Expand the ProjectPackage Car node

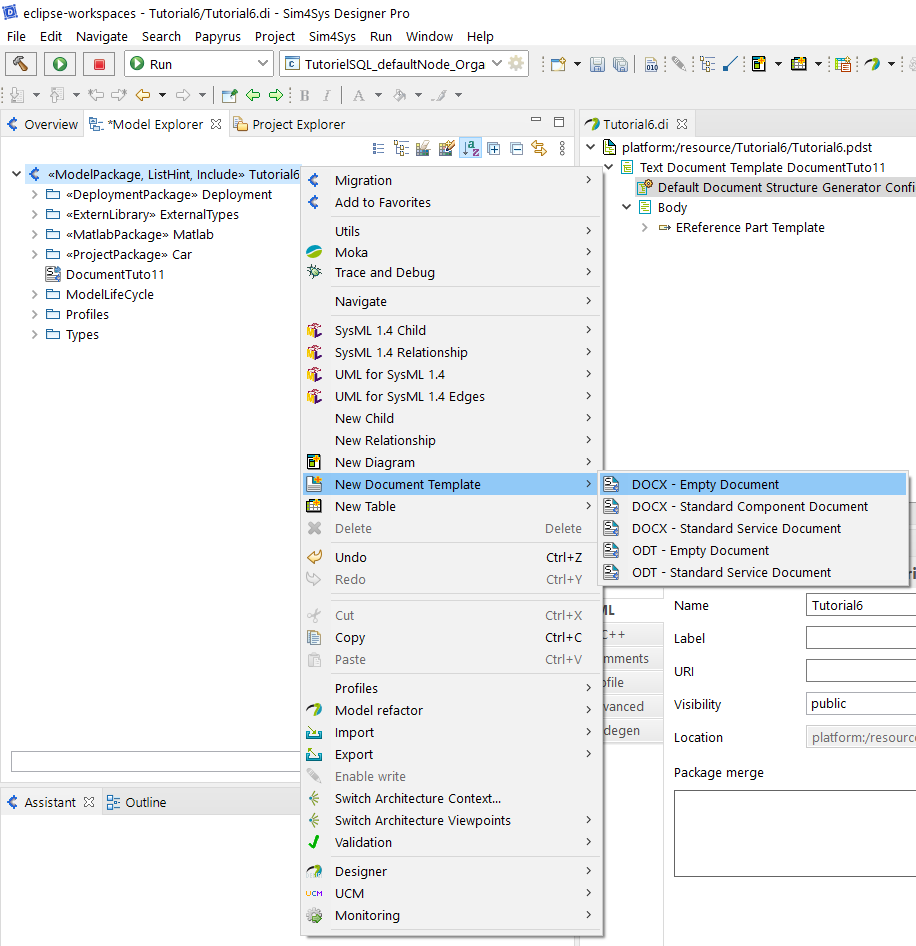(34, 255)
